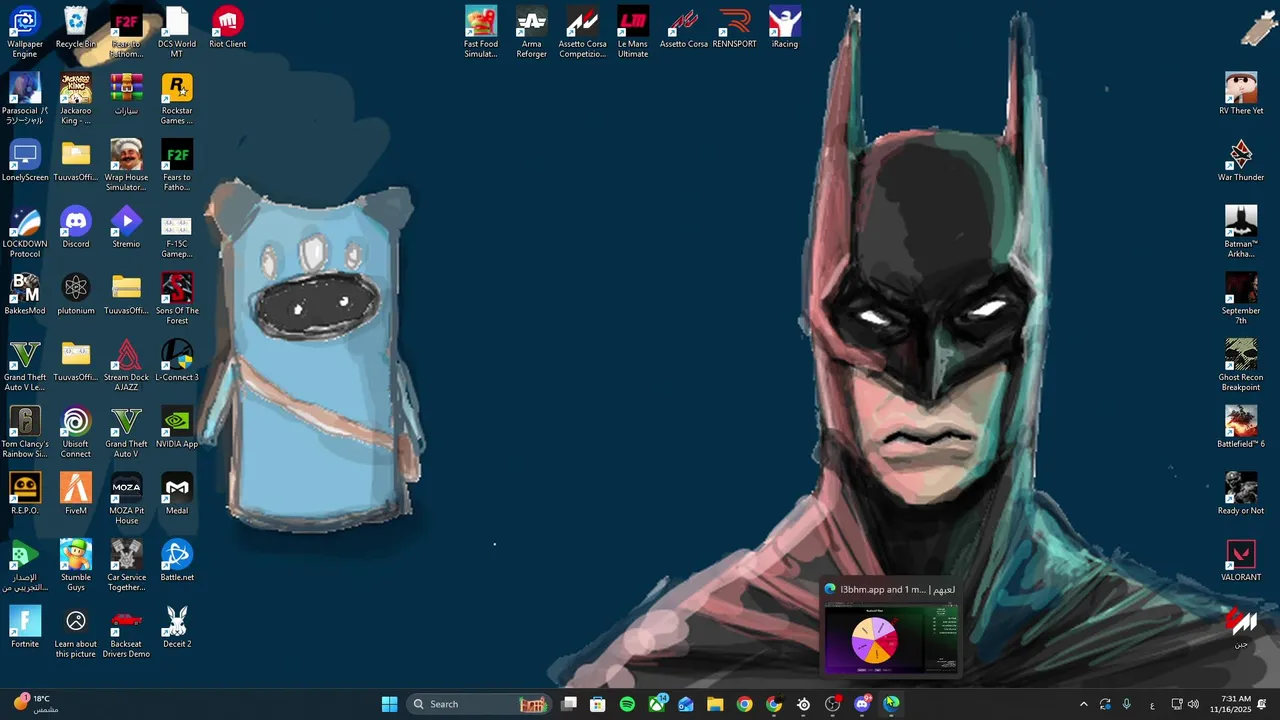Open Battle.net desktop shortcut
This screenshot has height=720, width=1280.
click(x=177, y=561)
